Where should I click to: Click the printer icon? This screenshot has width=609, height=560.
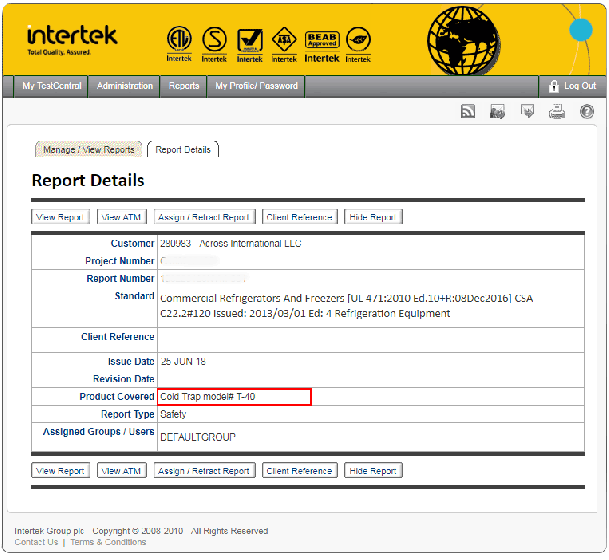tap(557, 112)
